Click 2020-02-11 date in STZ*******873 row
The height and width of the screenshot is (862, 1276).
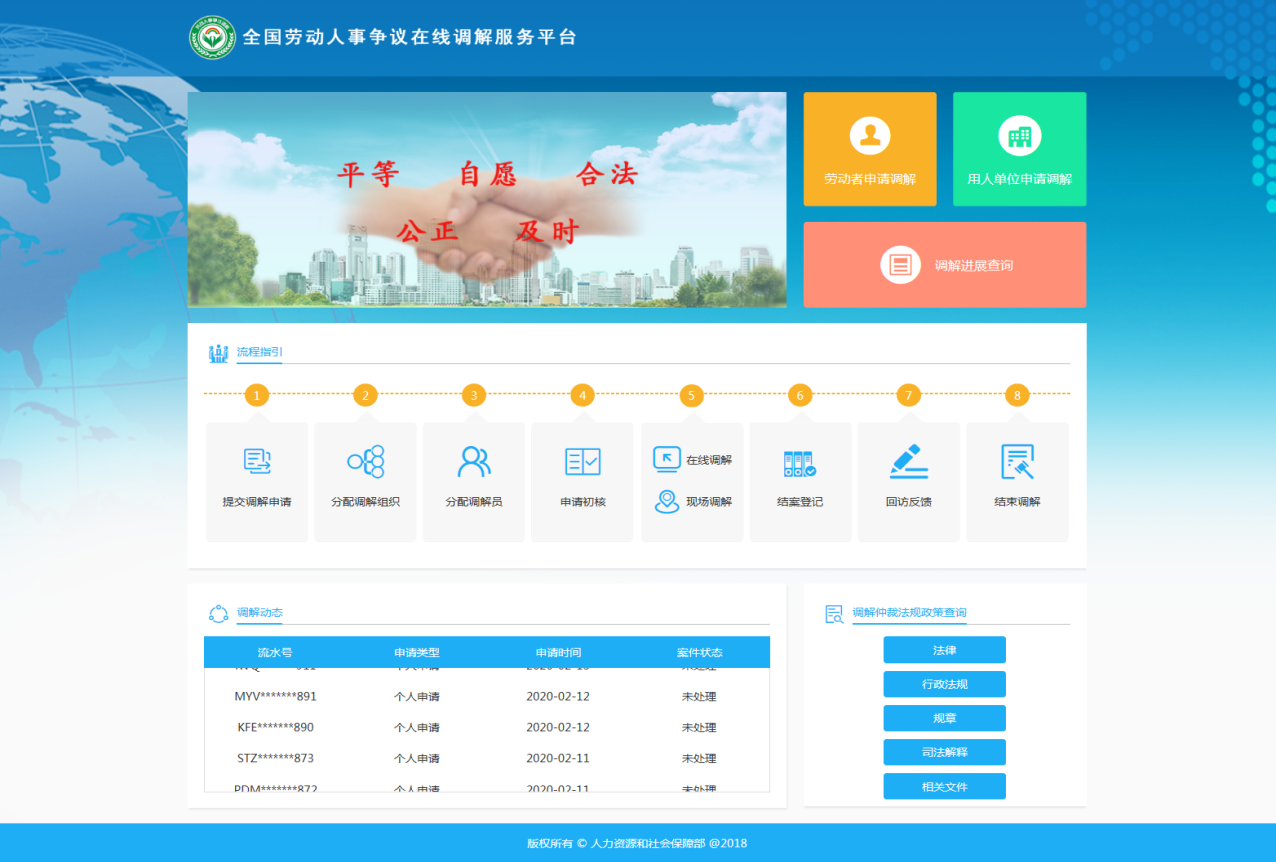[558, 758]
